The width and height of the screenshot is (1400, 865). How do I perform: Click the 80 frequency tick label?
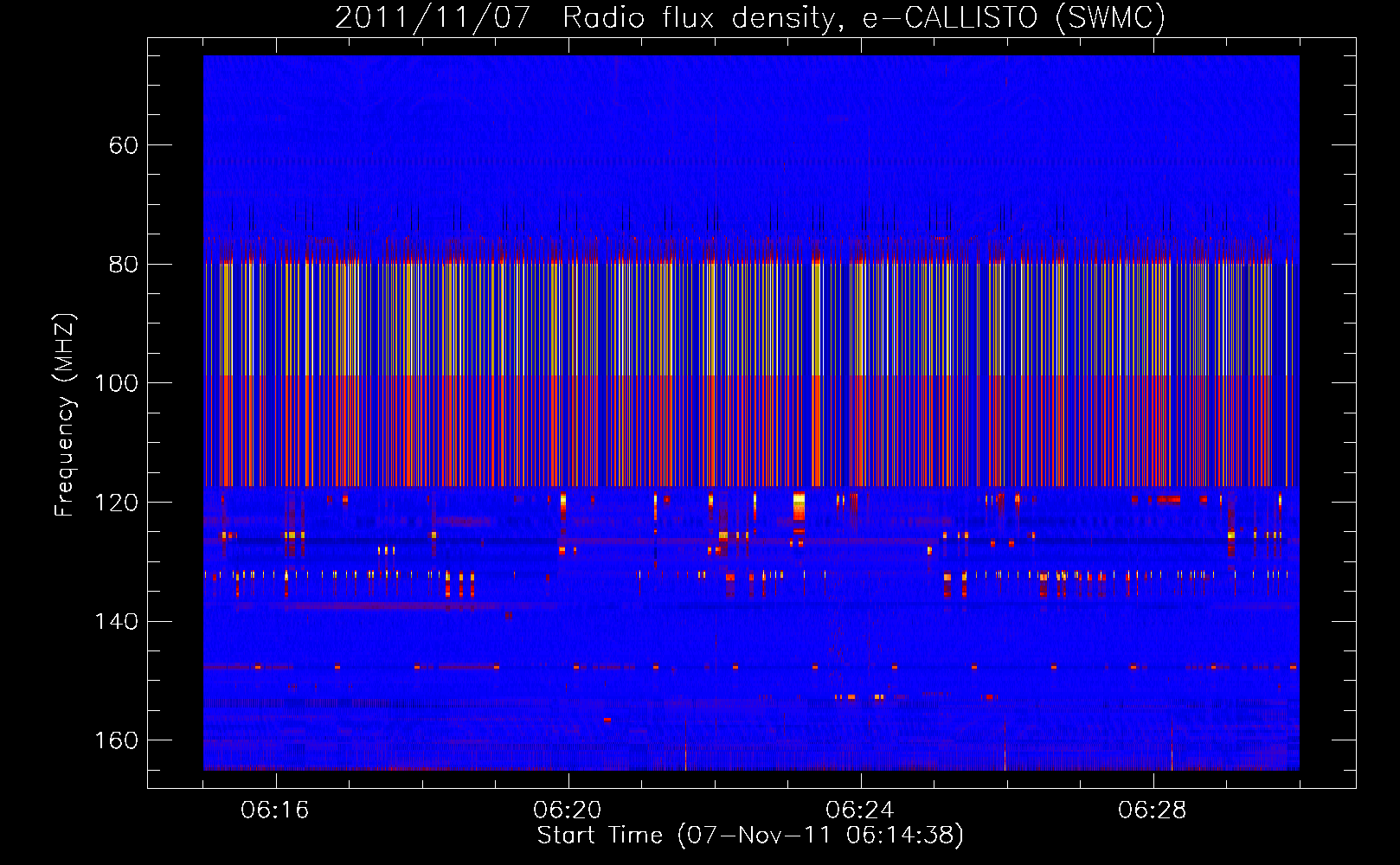(123, 265)
